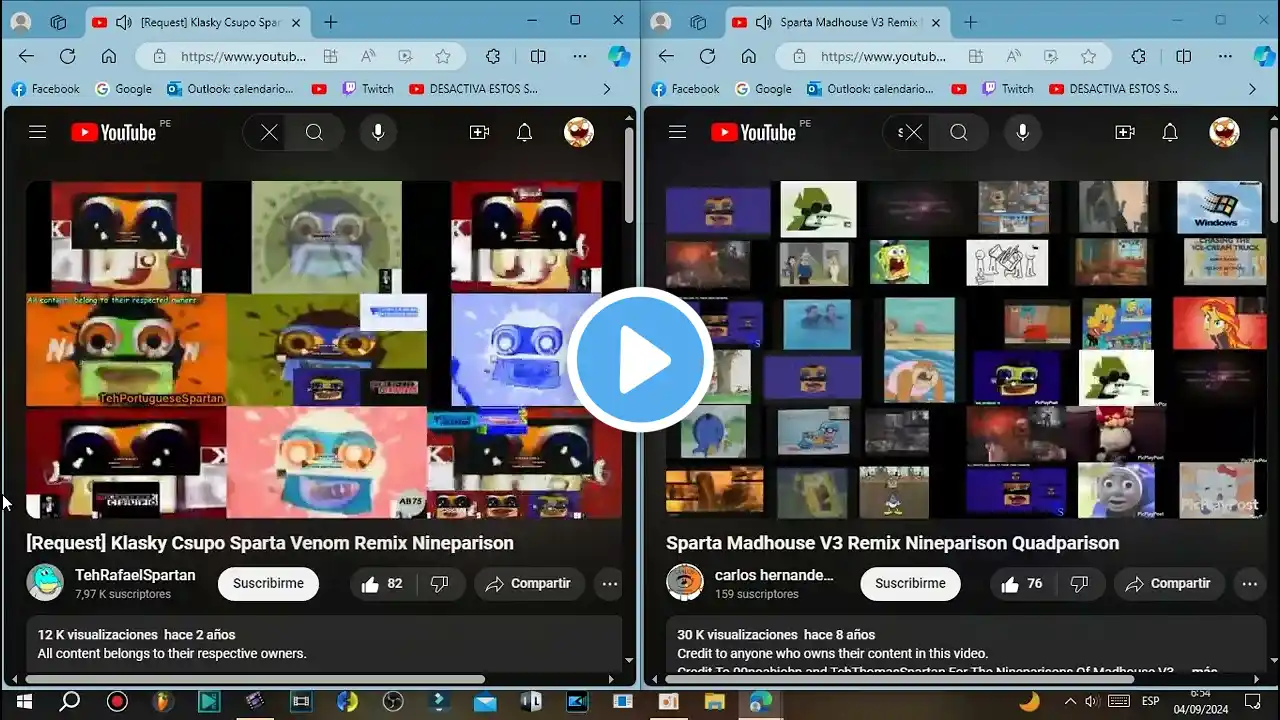Open workspaces icon in the left Edge window
Screen dimensions: 1280x720
(x=58, y=22)
